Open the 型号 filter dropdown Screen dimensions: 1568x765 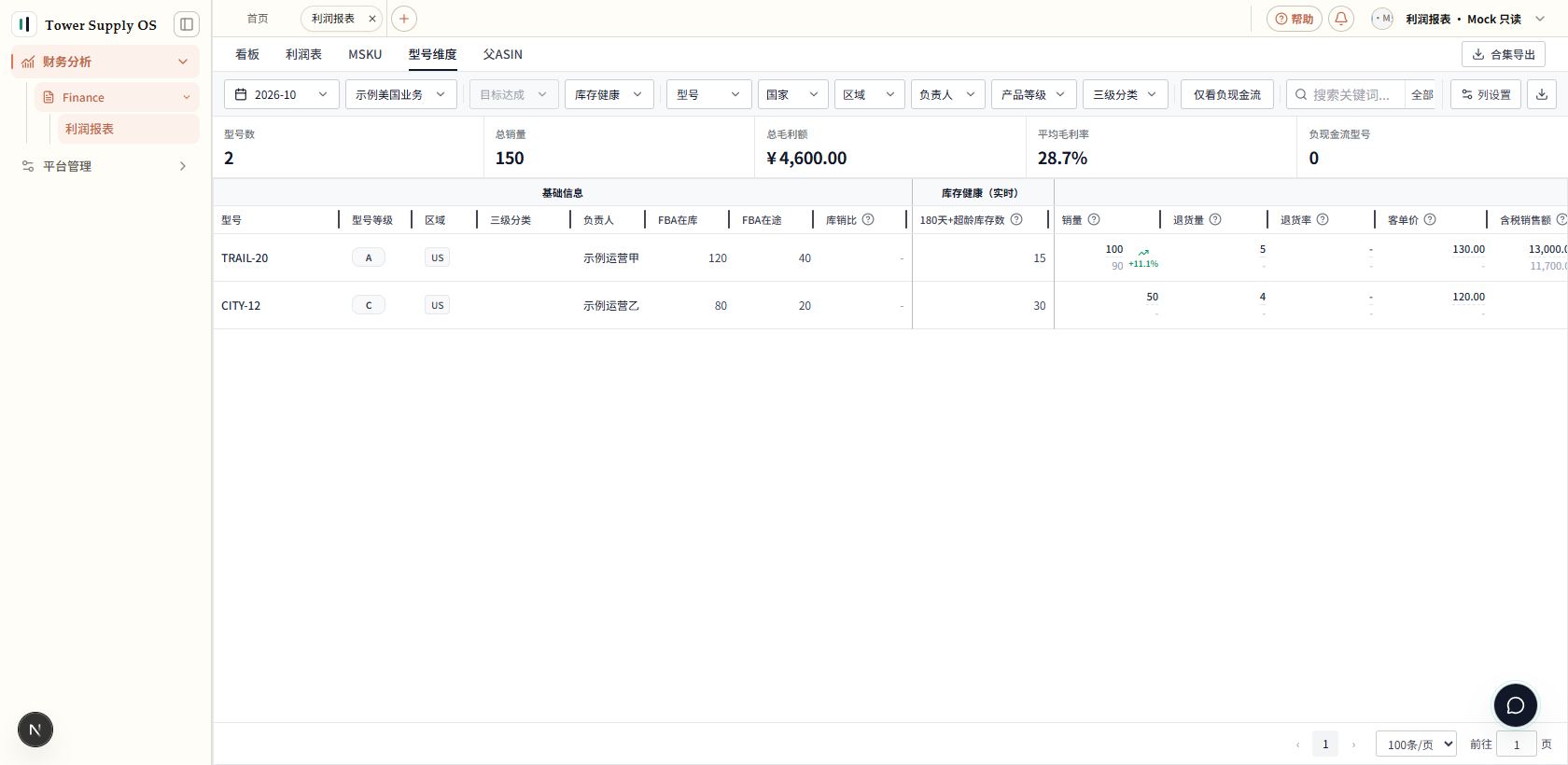click(708, 94)
